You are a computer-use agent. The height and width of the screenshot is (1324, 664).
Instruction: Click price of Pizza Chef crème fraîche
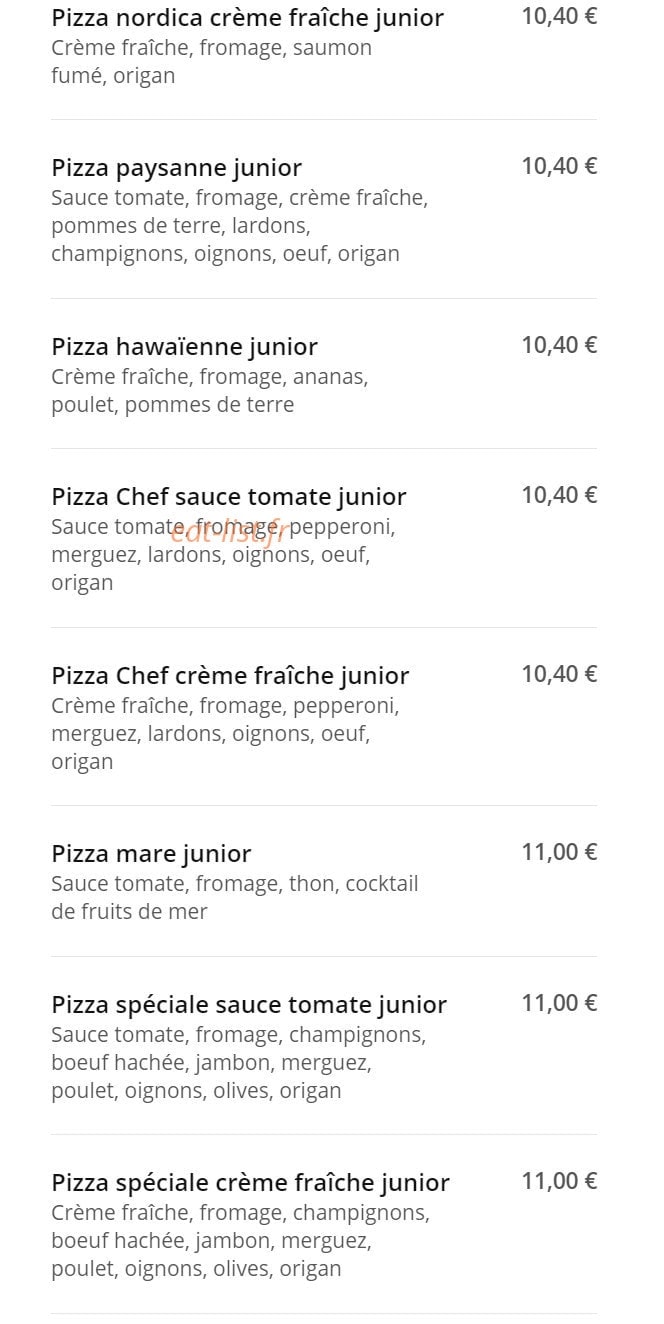(559, 674)
